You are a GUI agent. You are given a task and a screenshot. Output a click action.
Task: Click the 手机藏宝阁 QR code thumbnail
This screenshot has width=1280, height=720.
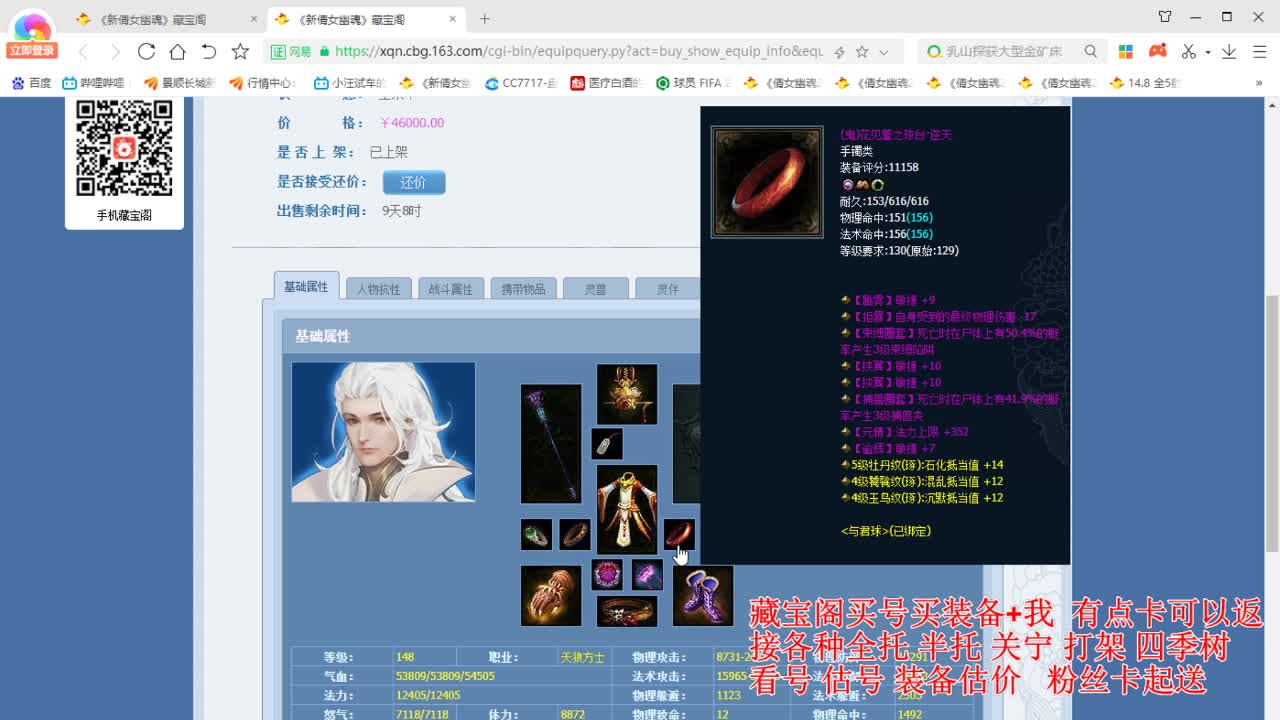123,150
